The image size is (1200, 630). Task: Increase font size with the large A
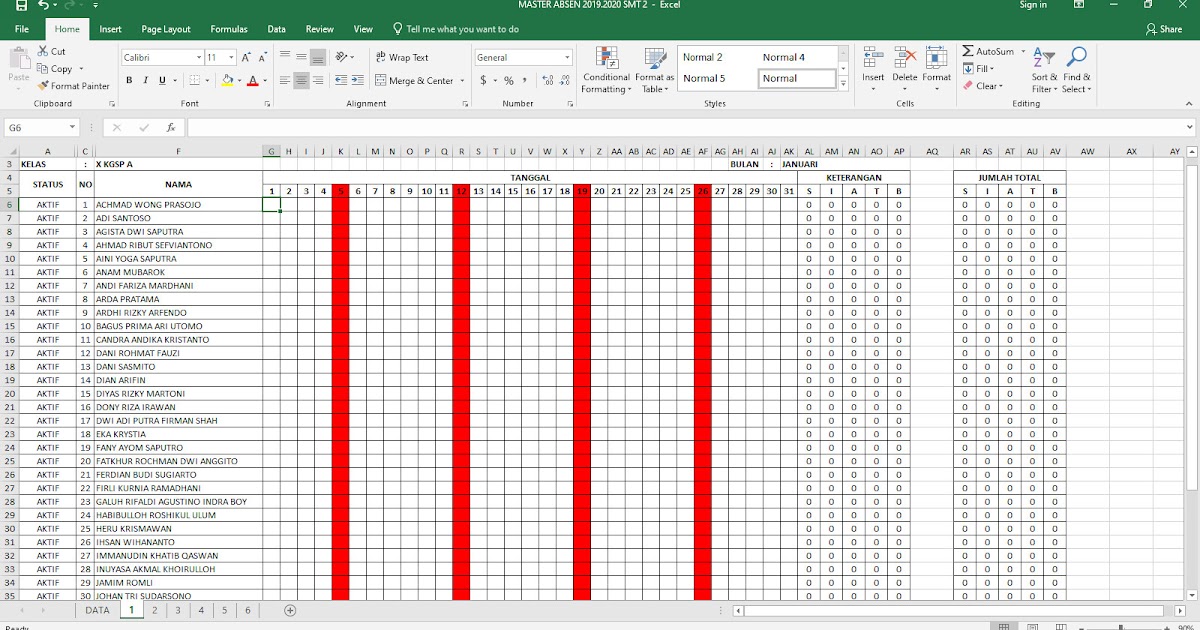click(246, 58)
